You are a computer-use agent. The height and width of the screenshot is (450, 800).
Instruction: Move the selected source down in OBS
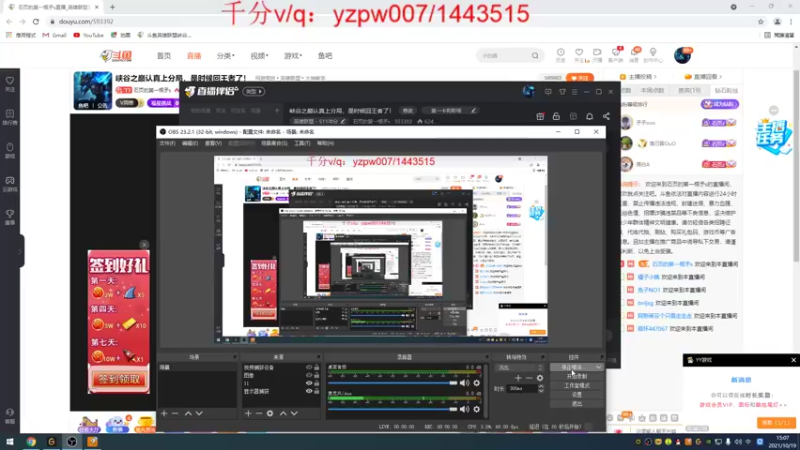[294, 413]
